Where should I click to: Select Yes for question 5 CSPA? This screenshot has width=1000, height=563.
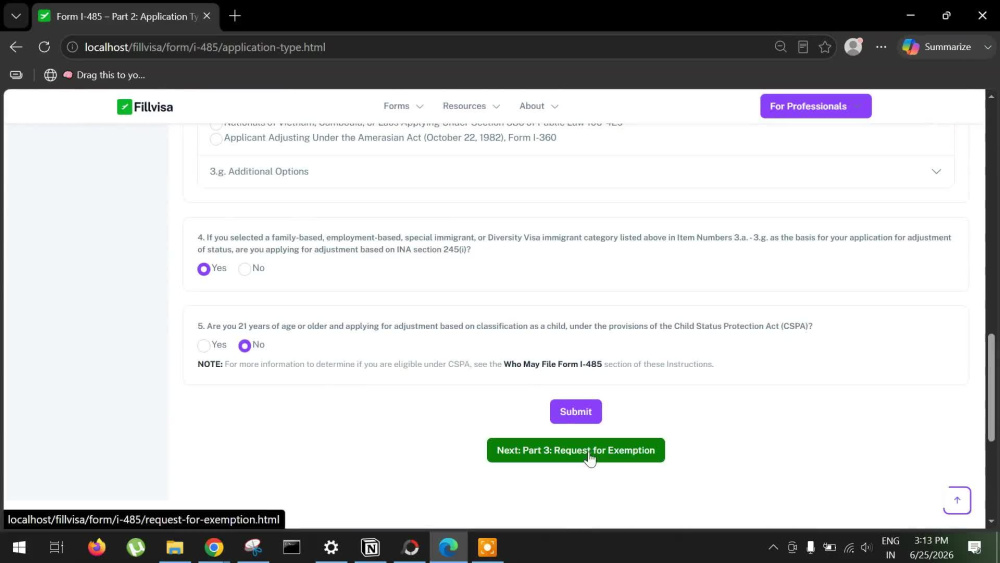203,346
